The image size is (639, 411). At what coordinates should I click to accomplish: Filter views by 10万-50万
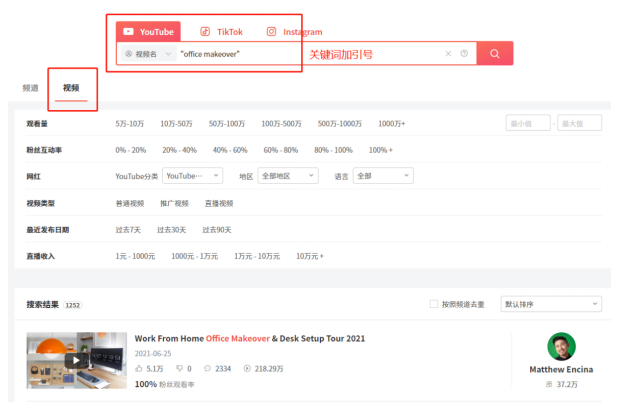[176, 123]
